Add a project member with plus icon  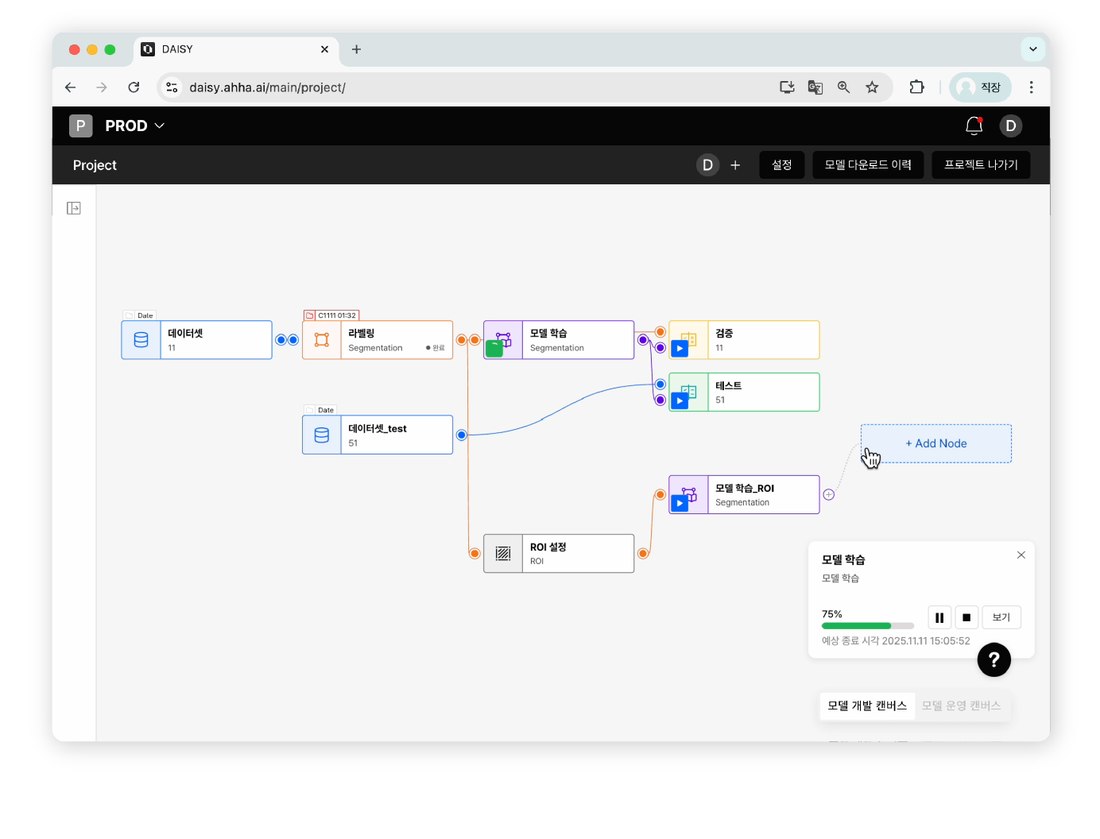click(x=735, y=165)
